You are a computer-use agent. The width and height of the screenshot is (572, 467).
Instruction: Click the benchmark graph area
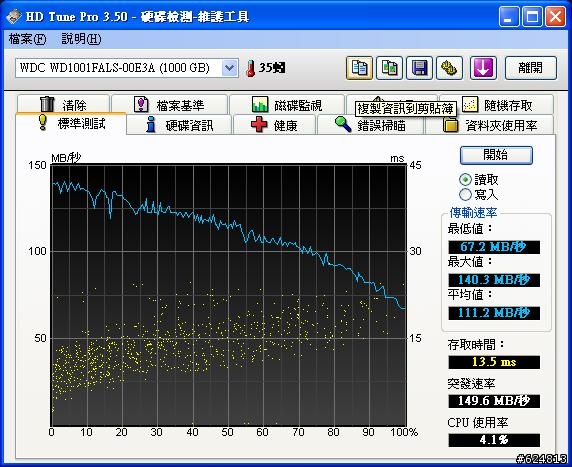click(x=229, y=295)
